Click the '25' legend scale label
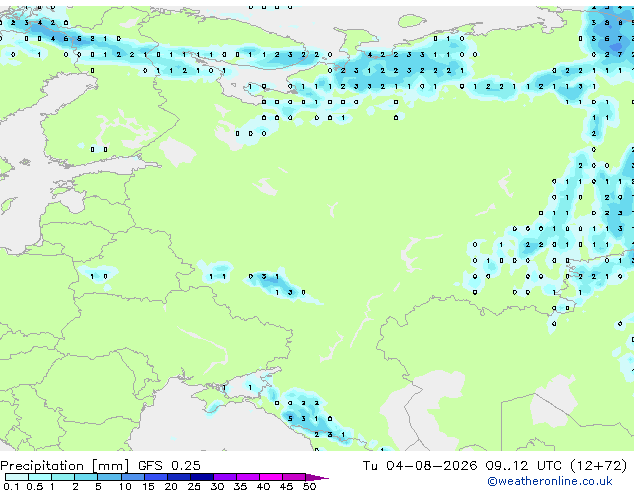 click(194, 486)
